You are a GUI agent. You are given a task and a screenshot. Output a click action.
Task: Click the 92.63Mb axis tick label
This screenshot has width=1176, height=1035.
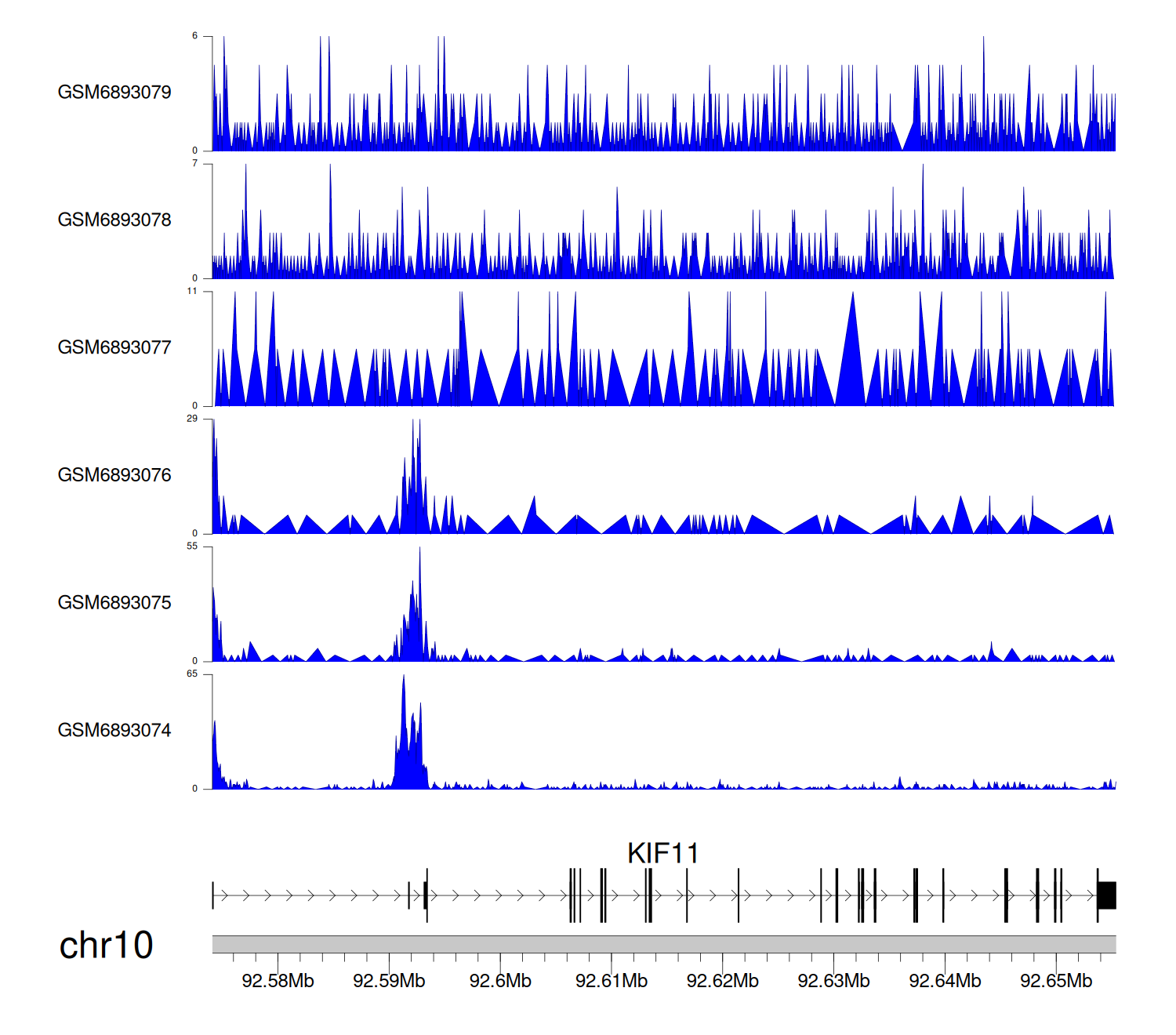coord(833,981)
